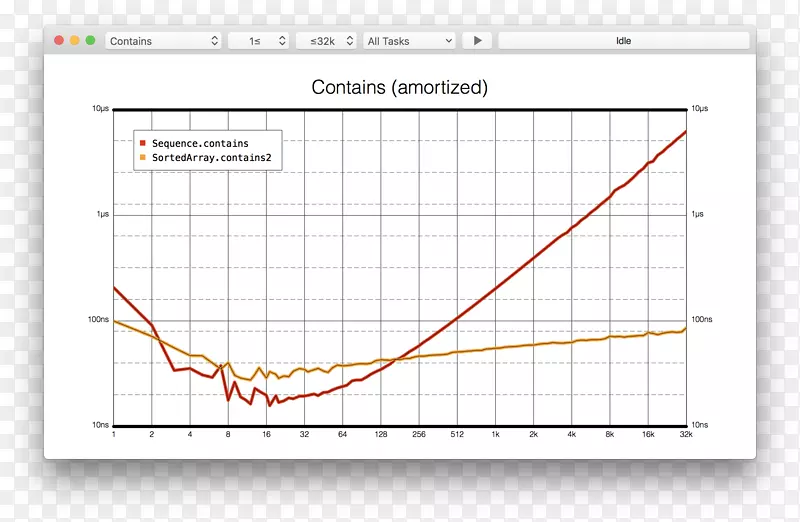
Task: Select the 512 tick label on x-axis
Action: click(x=457, y=435)
